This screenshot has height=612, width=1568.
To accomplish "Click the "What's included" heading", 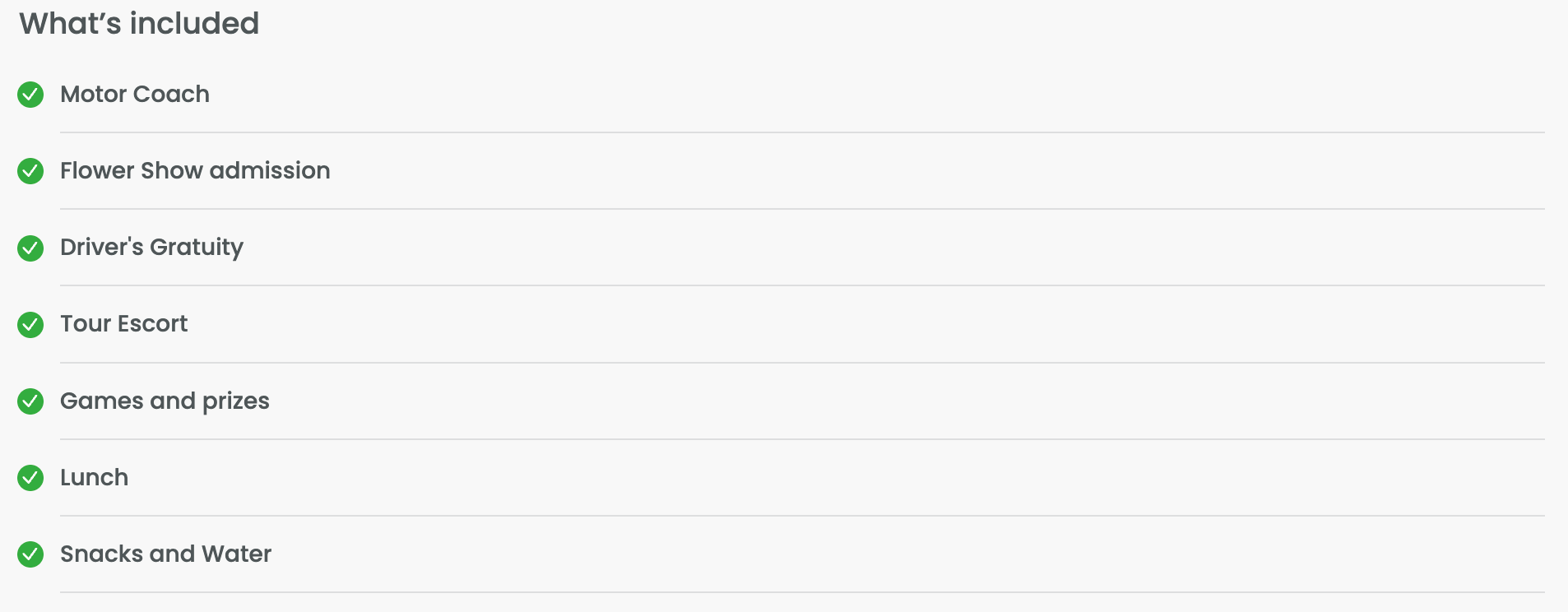I will tap(139, 24).
